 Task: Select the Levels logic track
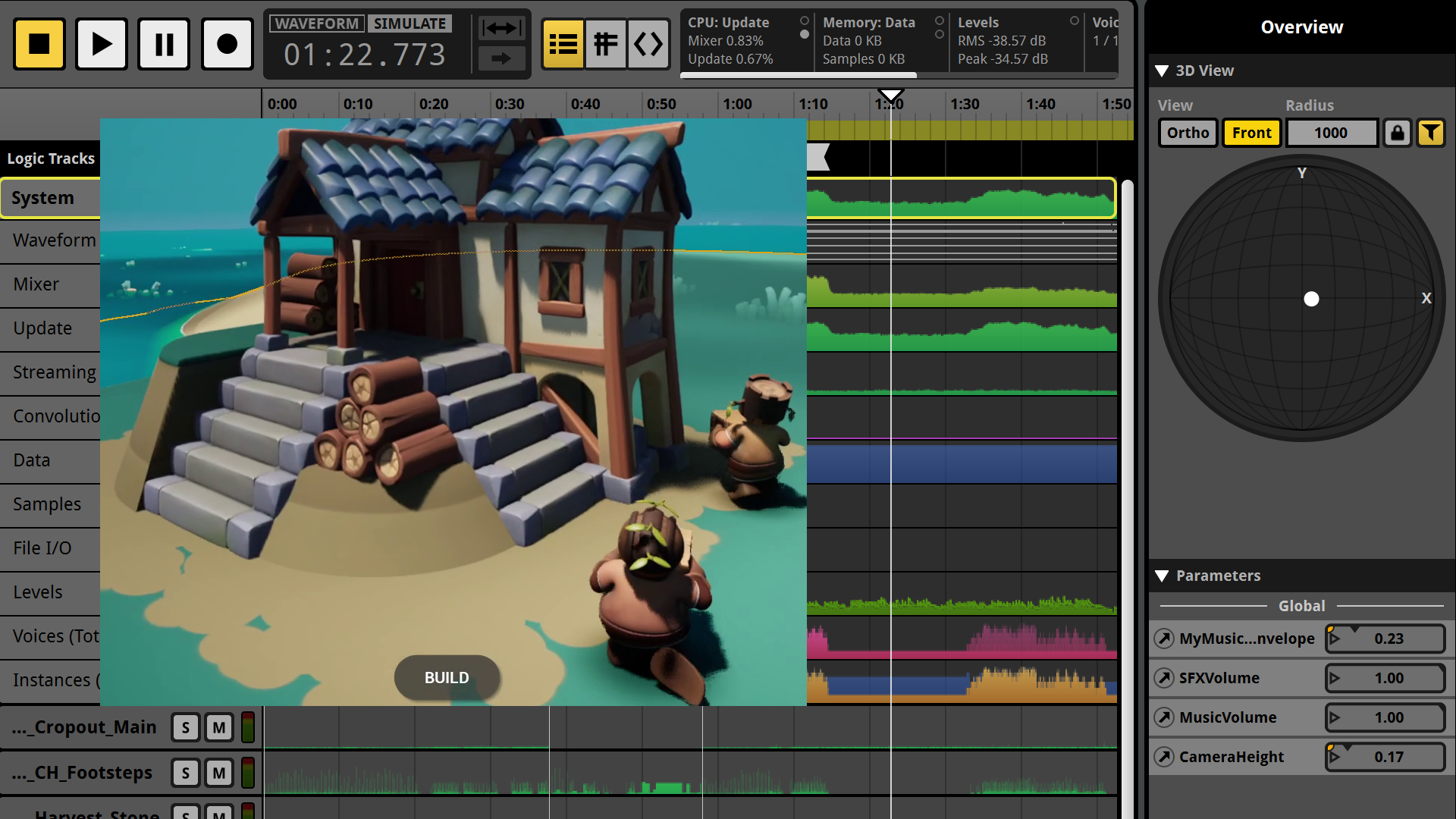coord(50,593)
